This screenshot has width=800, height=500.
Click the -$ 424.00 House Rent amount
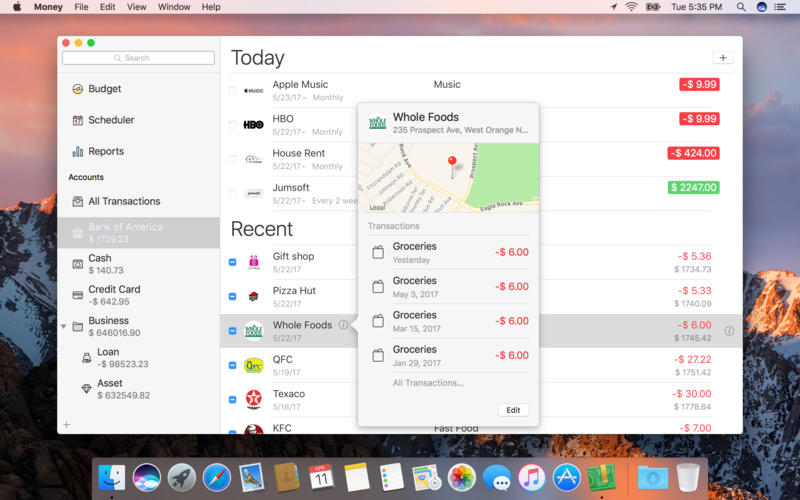[693, 153]
